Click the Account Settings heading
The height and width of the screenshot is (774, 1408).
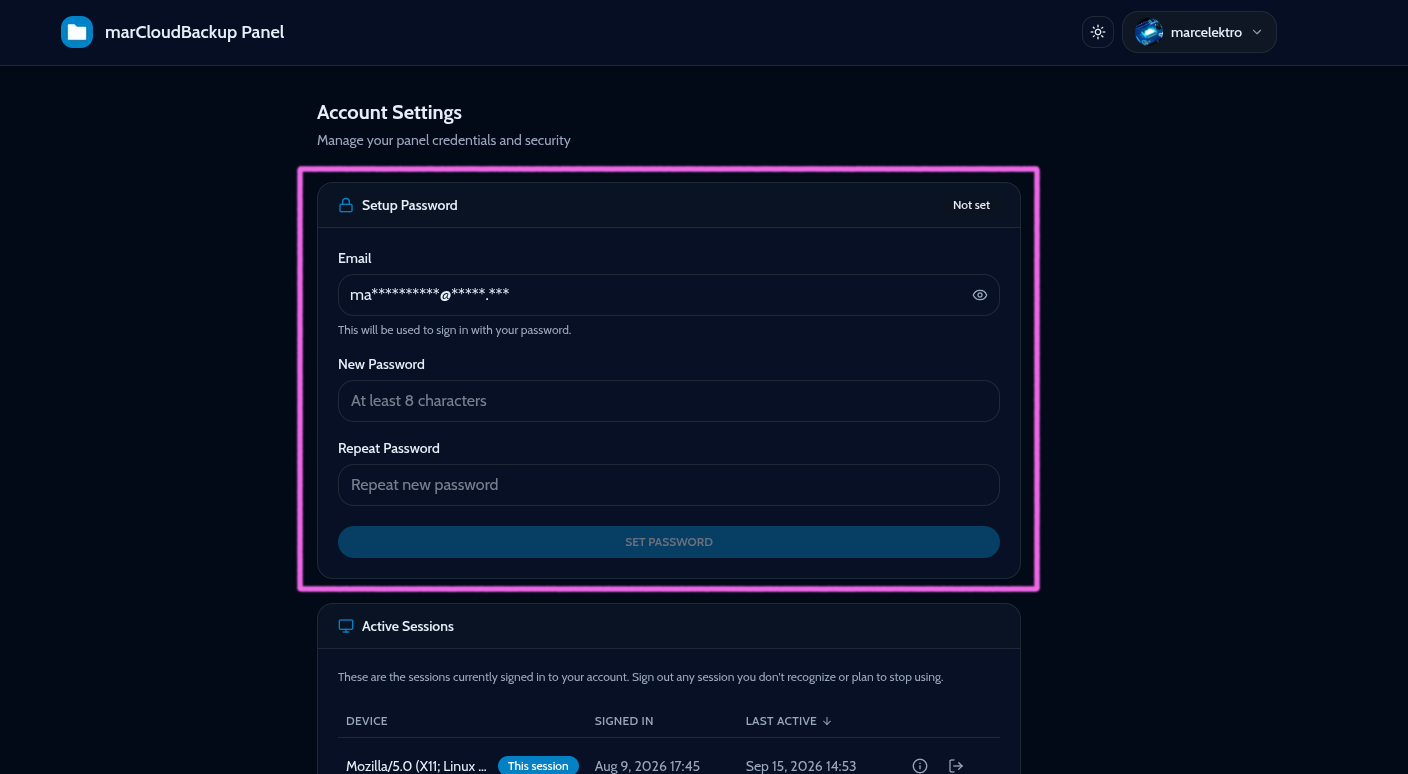tap(389, 112)
